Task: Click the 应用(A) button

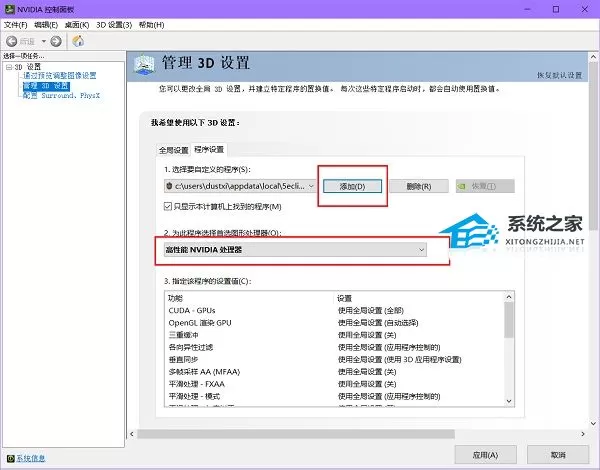Action: (485, 455)
